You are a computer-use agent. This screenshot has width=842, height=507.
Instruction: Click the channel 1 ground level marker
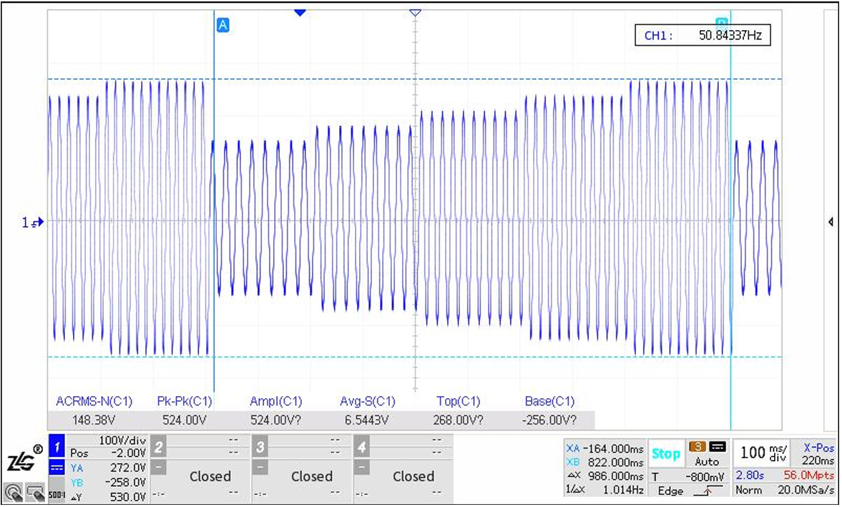pyautogui.click(x=33, y=222)
